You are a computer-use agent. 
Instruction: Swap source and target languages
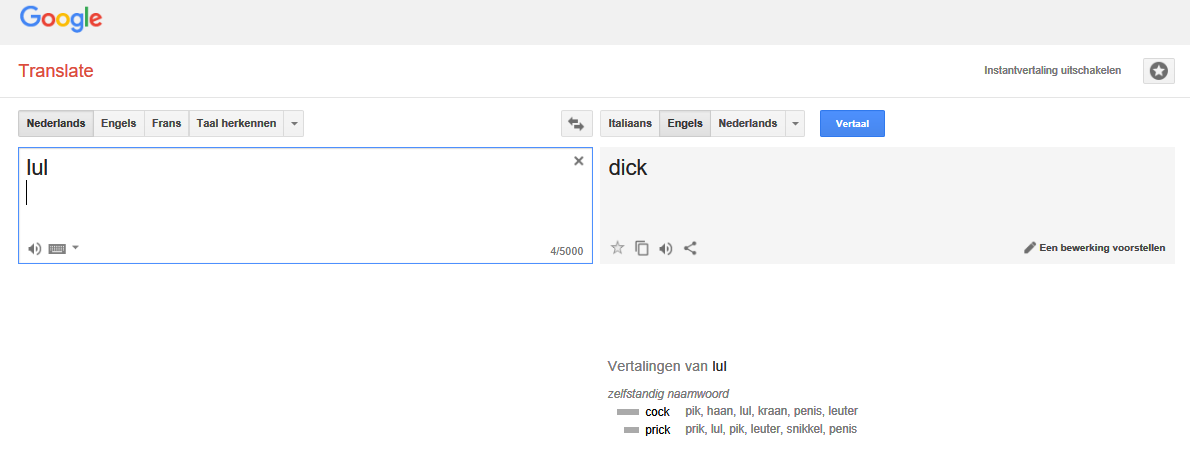pos(578,124)
